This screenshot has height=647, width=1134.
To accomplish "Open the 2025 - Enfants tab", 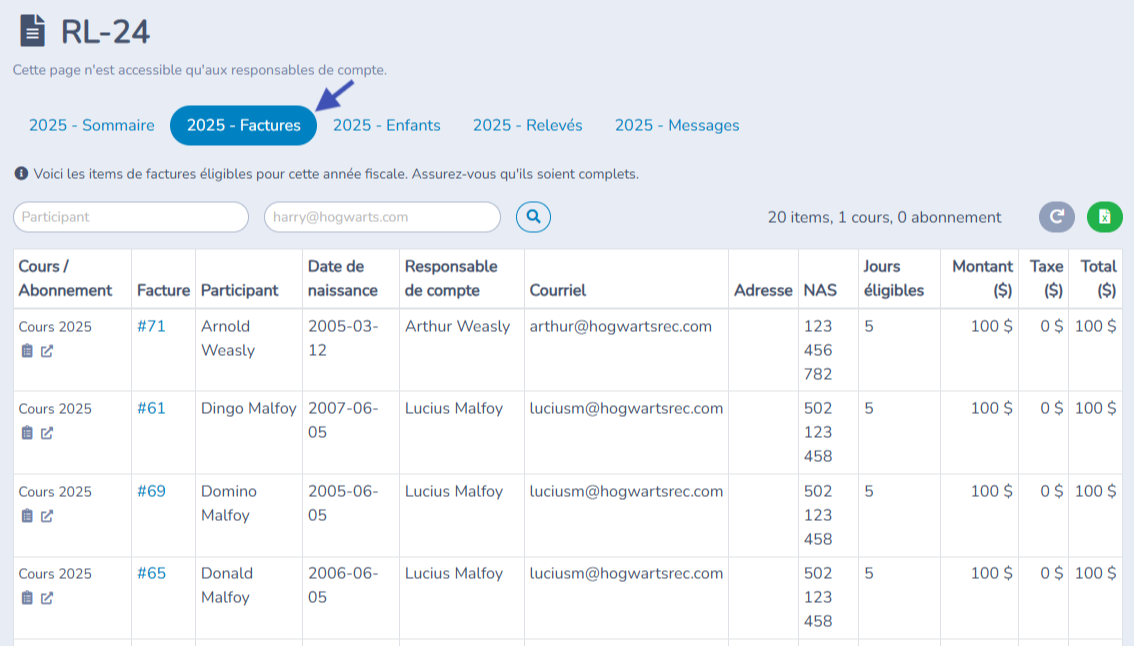I will (386, 125).
